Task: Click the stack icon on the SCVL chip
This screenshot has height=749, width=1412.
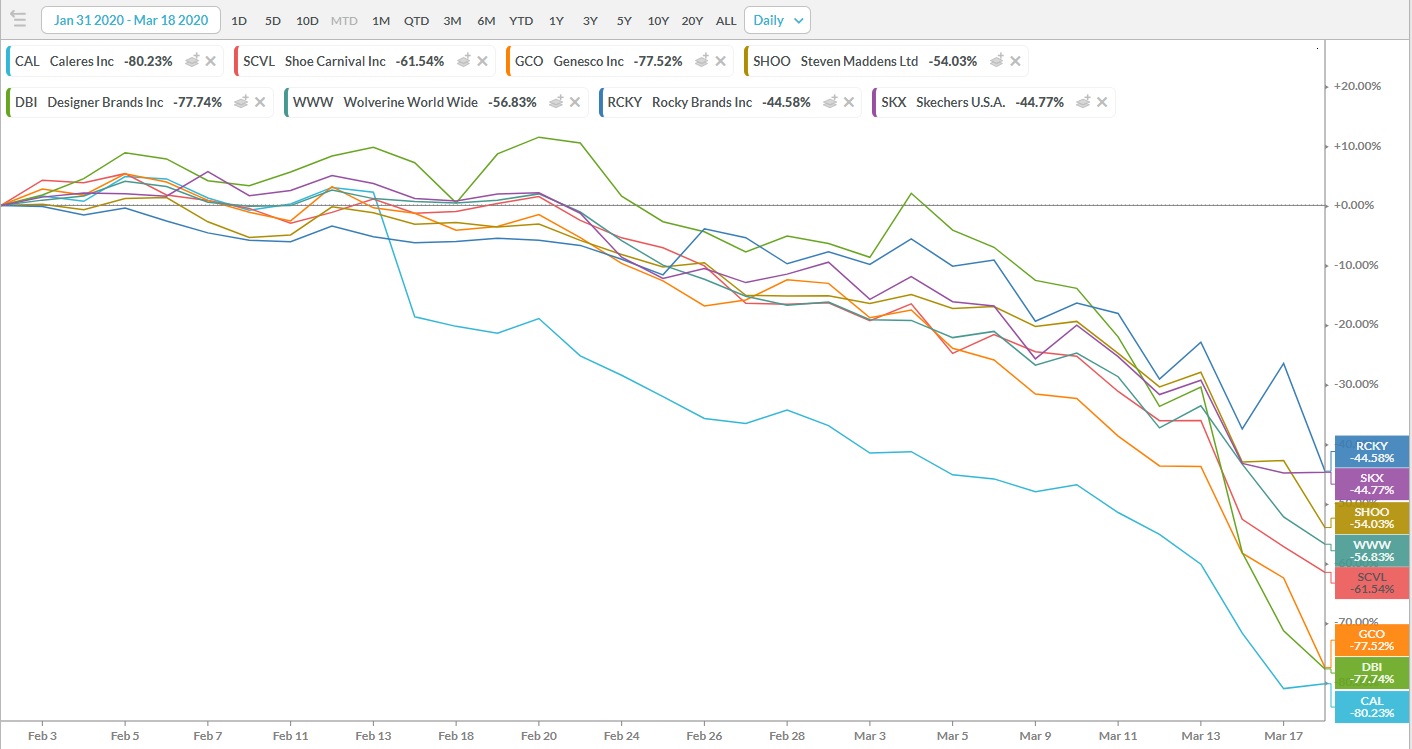Action: point(465,61)
